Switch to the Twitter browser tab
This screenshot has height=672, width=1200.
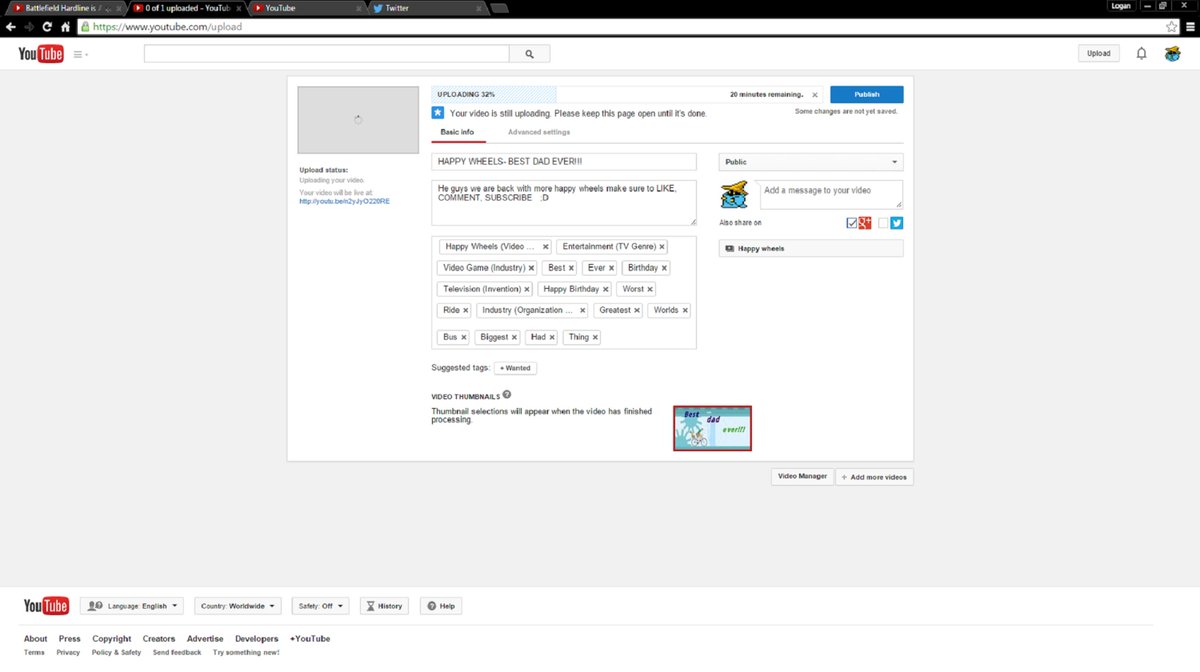(425, 7)
